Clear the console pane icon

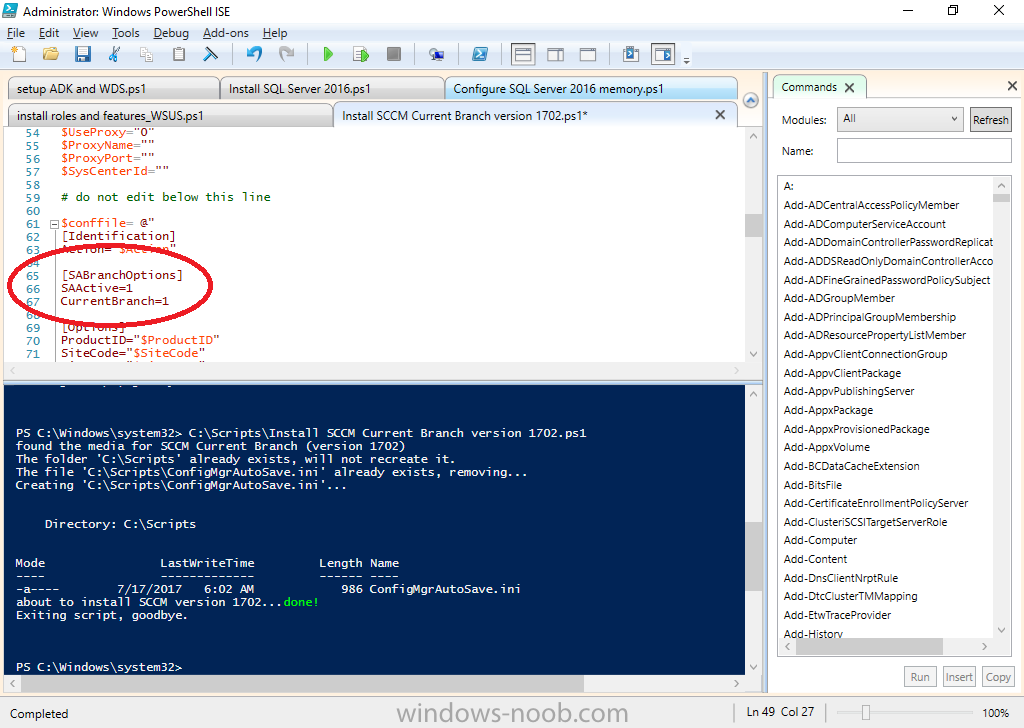pyautogui.click(x=210, y=55)
